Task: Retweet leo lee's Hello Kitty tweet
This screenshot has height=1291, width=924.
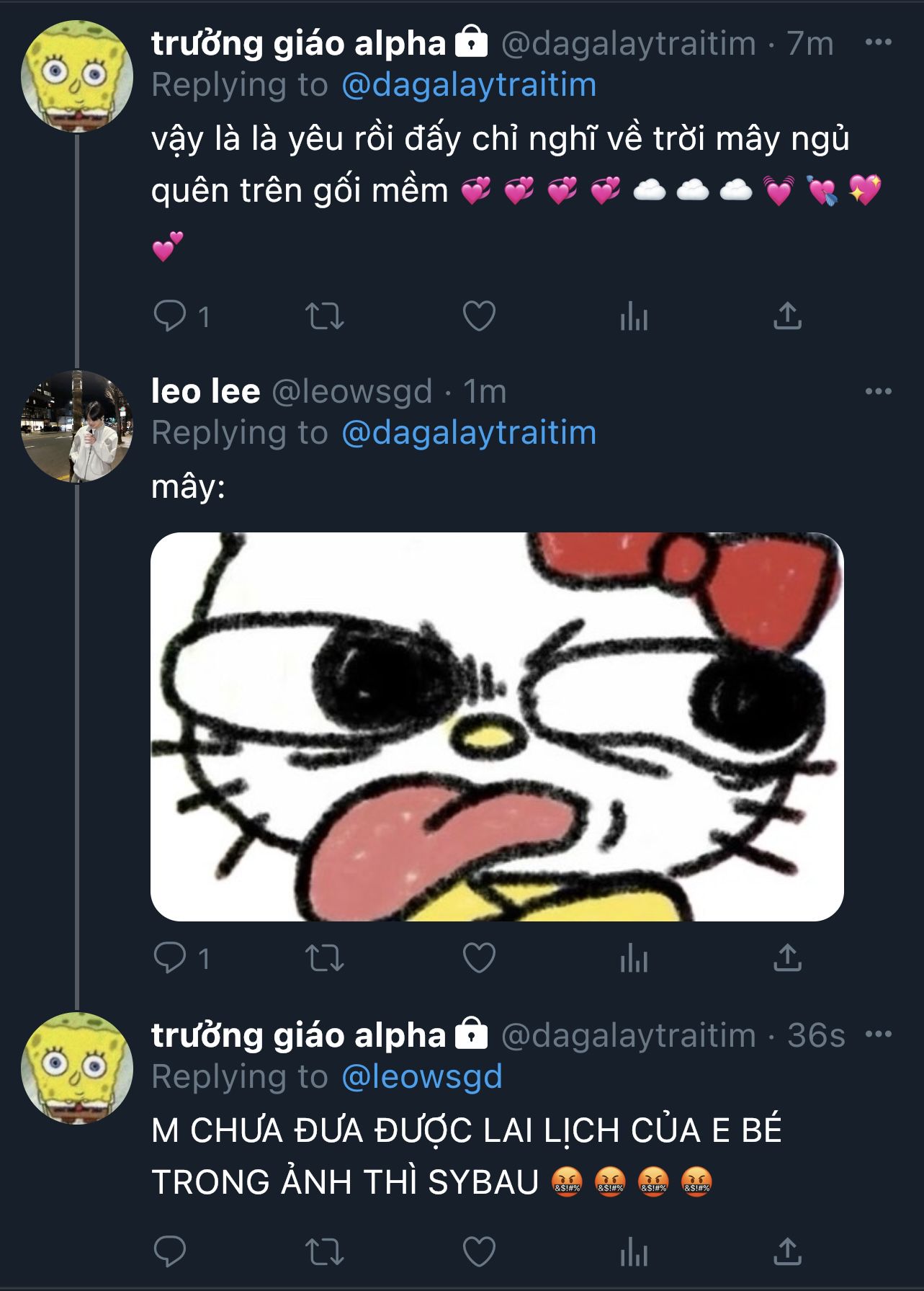Action: (324, 958)
